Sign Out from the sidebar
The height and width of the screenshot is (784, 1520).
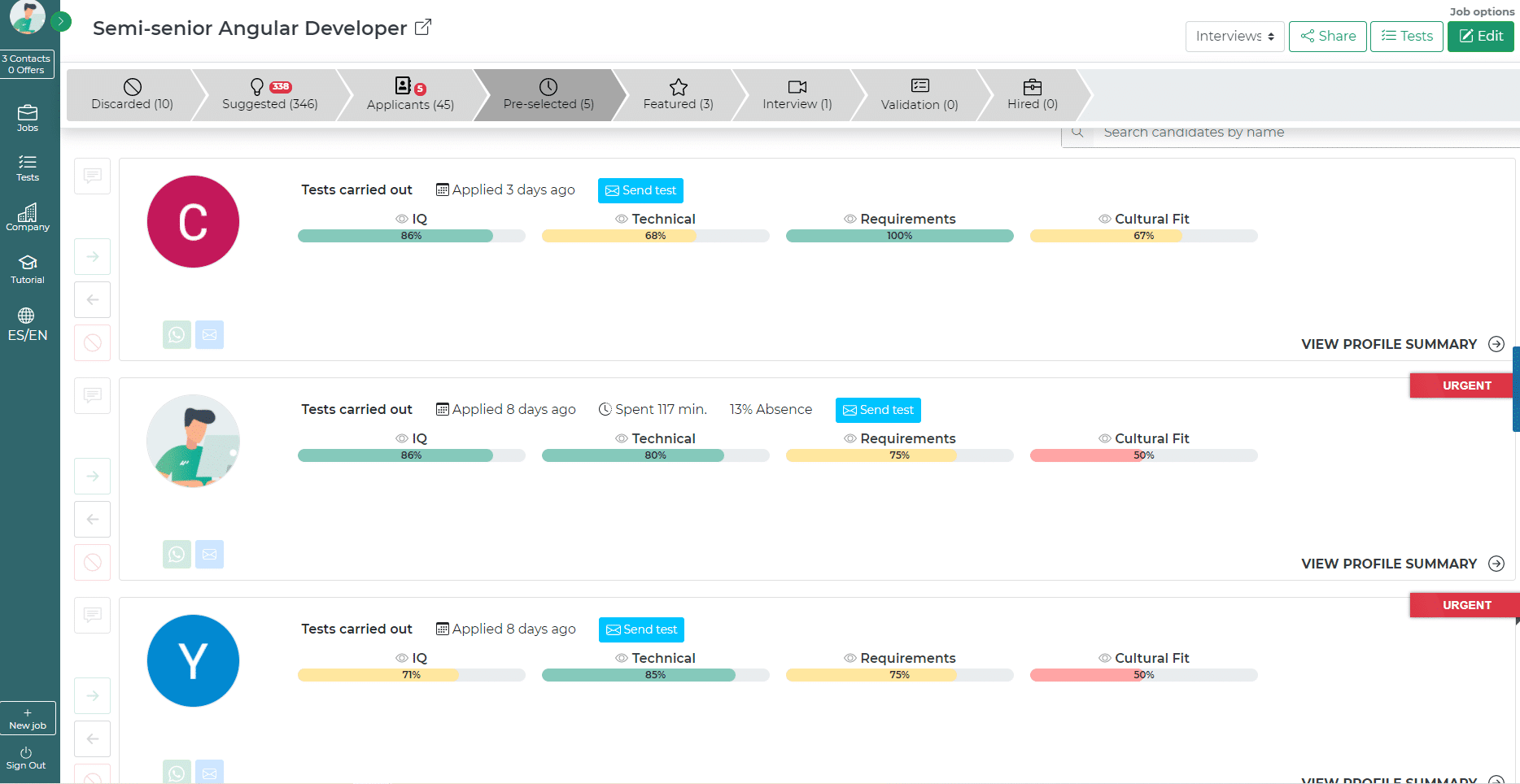[26, 758]
